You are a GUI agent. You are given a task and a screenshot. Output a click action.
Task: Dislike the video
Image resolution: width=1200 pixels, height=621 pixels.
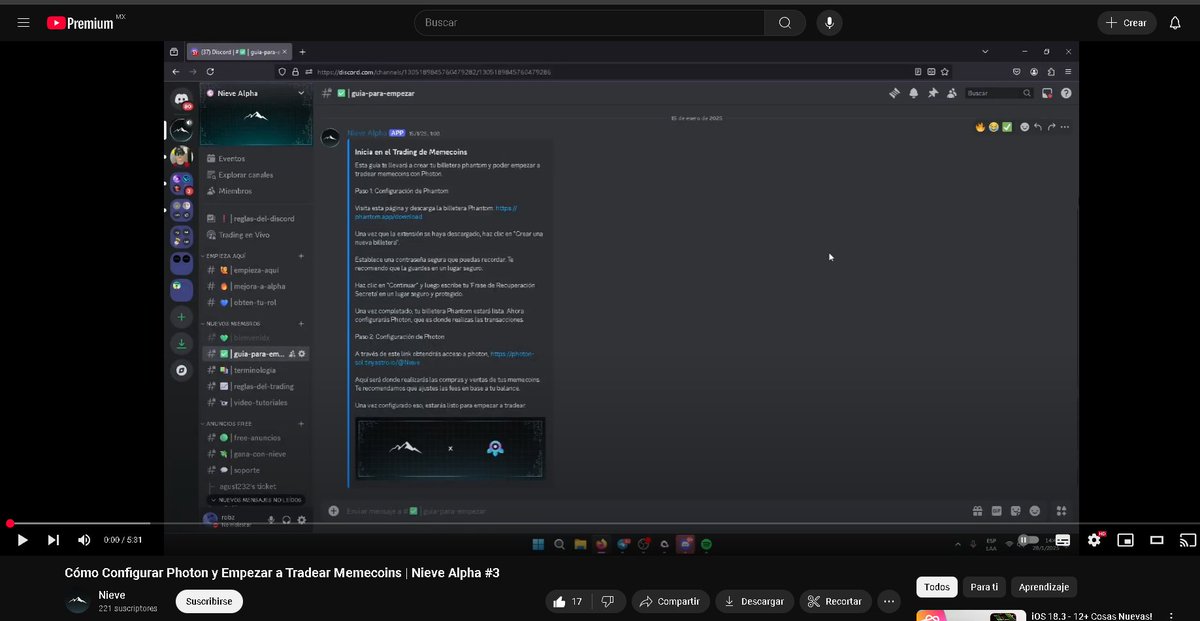pyautogui.click(x=606, y=601)
